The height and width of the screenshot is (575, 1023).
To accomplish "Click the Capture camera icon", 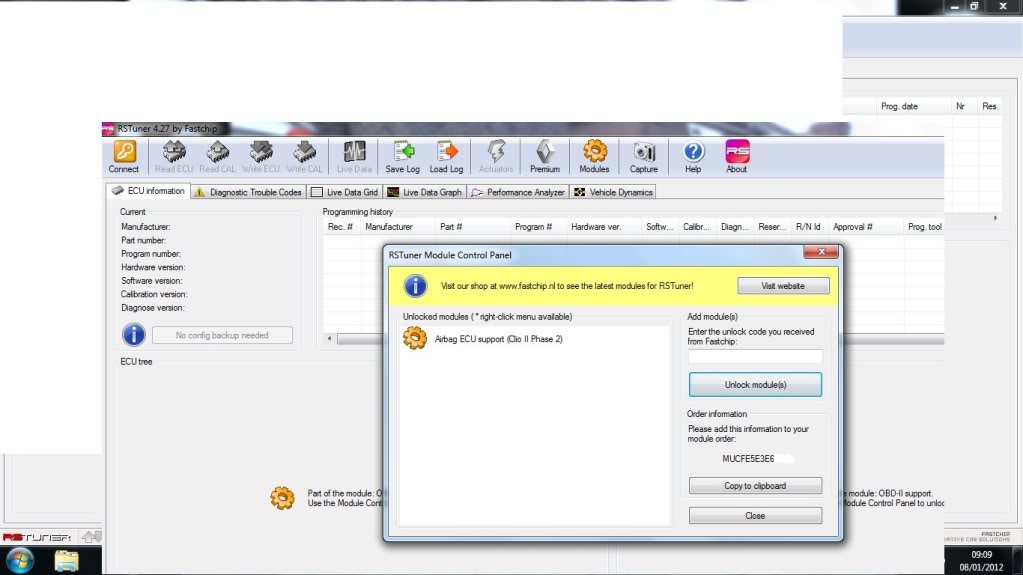I will click(x=644, y=153).
